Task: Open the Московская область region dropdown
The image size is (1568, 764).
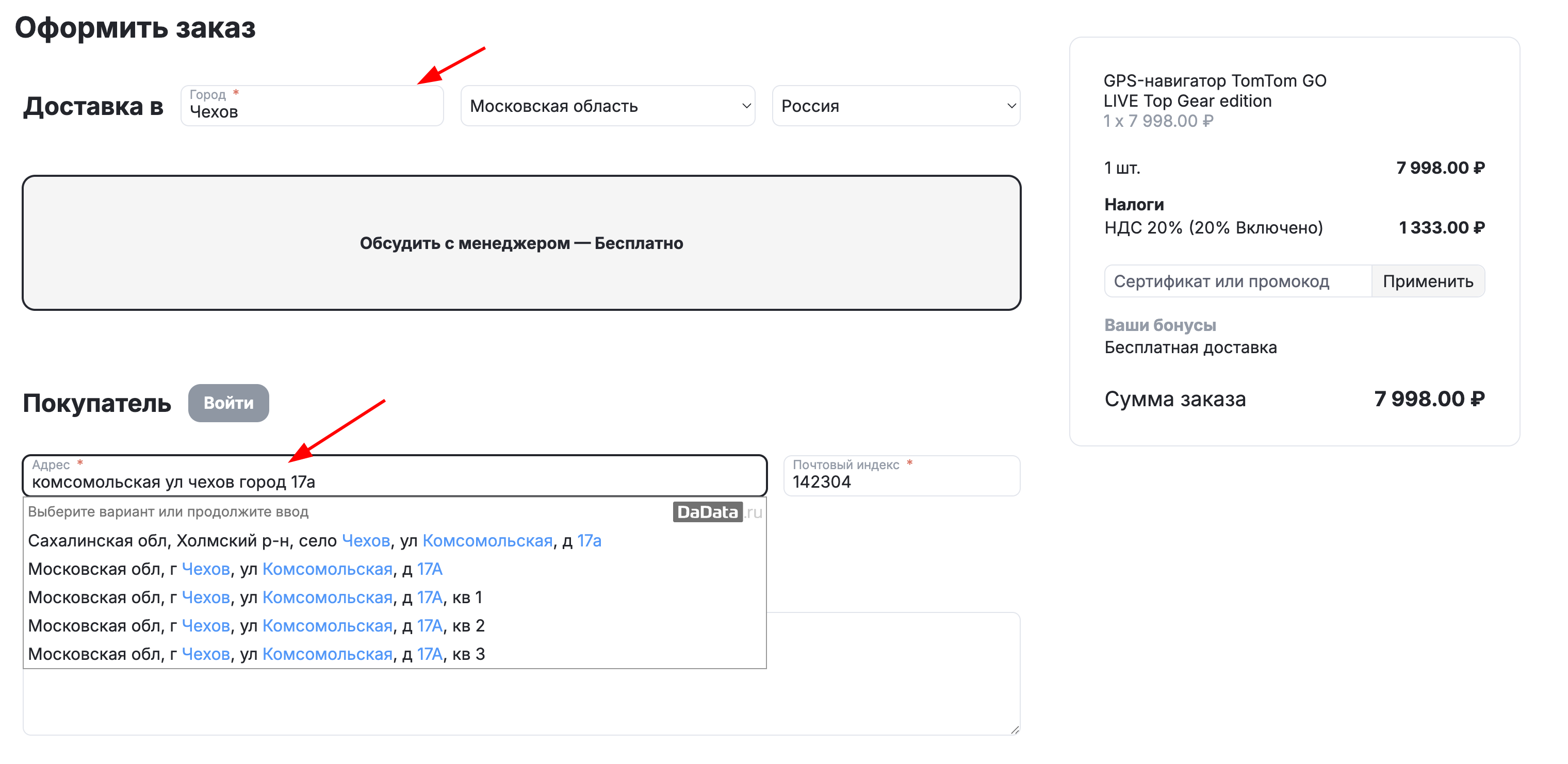Action: pos(607,106)
